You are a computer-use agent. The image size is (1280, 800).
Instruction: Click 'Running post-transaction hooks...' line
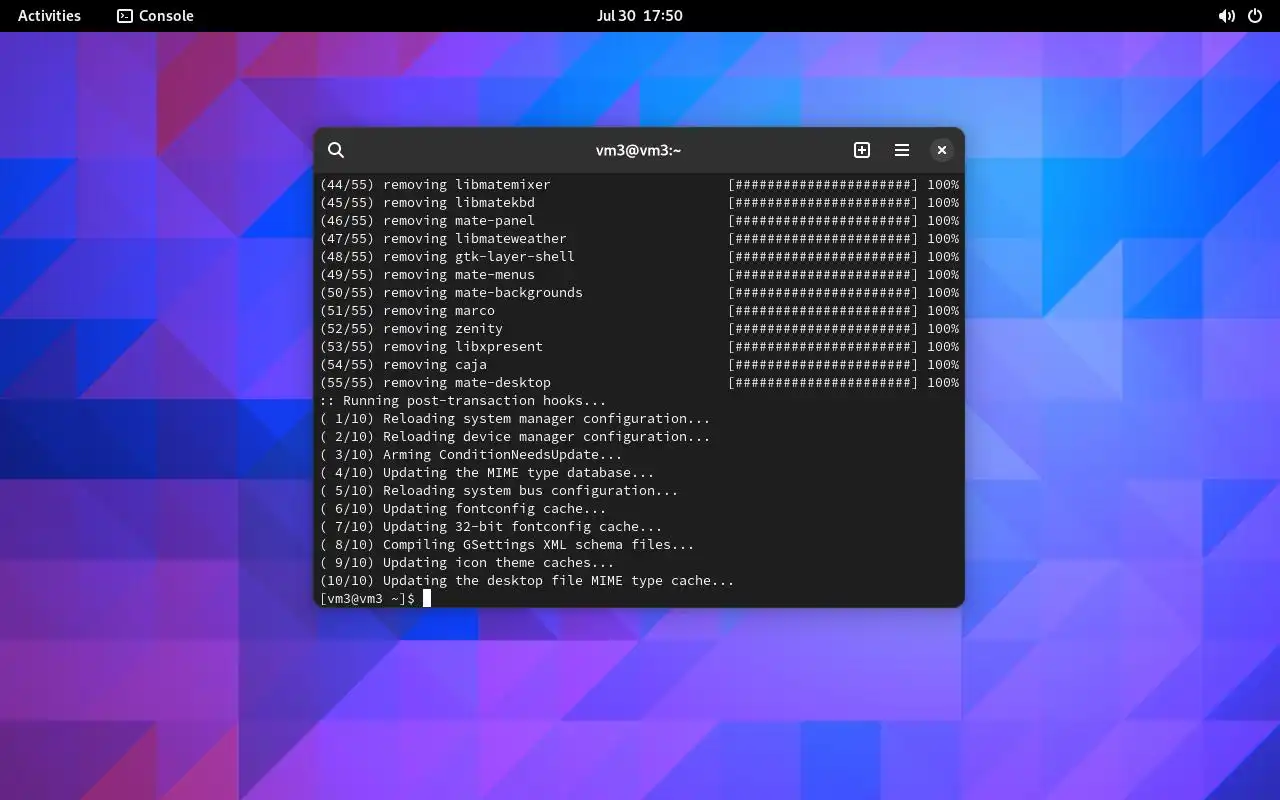tap(463, 400)
